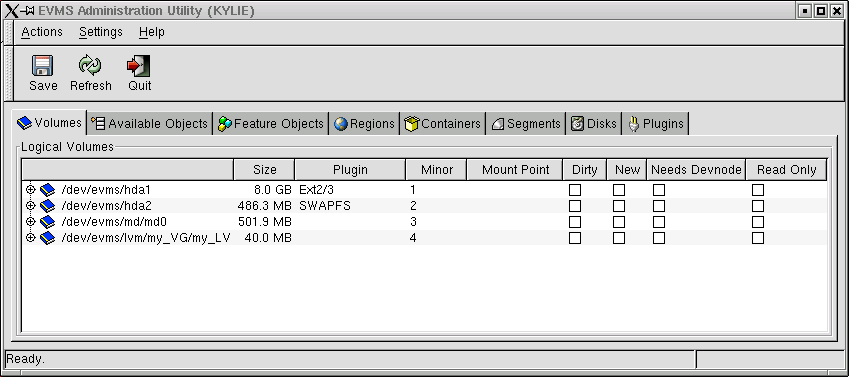Select the book icon for /dev/evms/hda1
Viewport: 849px width, 377px height.
(48, 190)
